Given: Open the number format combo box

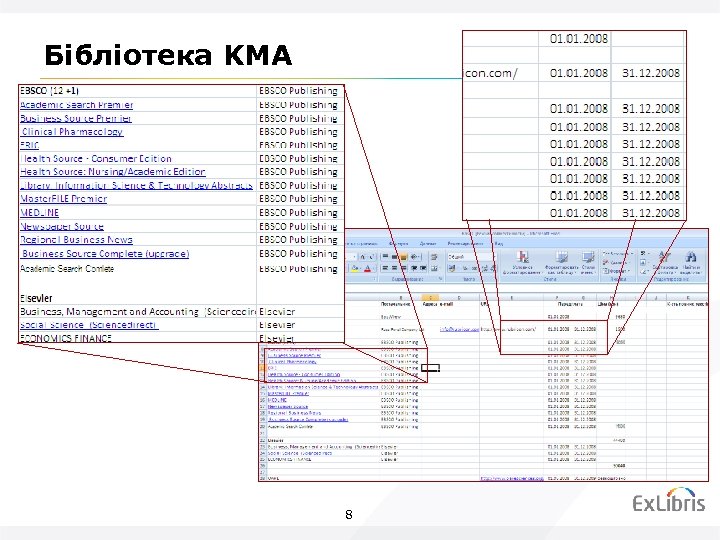Looking at the screenshot, I should [472, 257].
